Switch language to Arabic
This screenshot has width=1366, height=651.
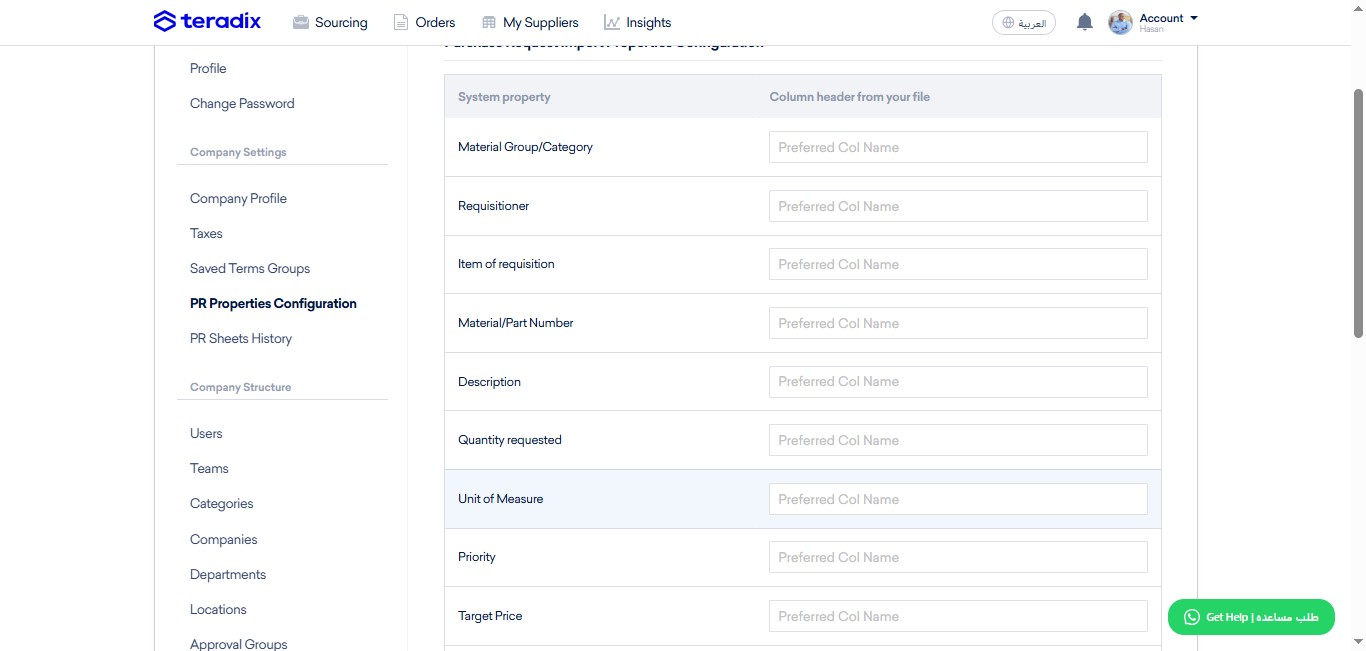coord(1024,22)
